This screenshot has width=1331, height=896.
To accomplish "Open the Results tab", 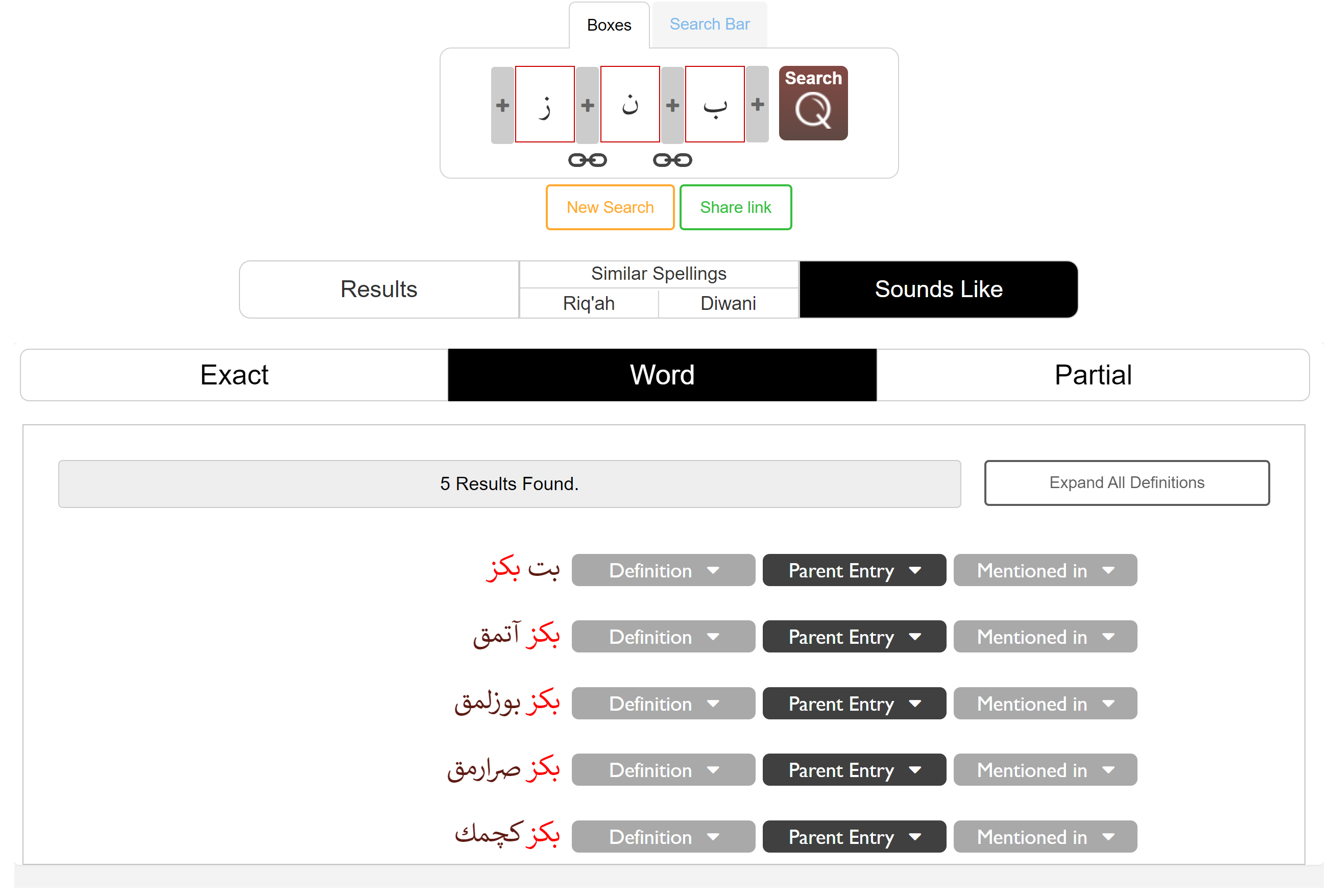I will point(379,289).
